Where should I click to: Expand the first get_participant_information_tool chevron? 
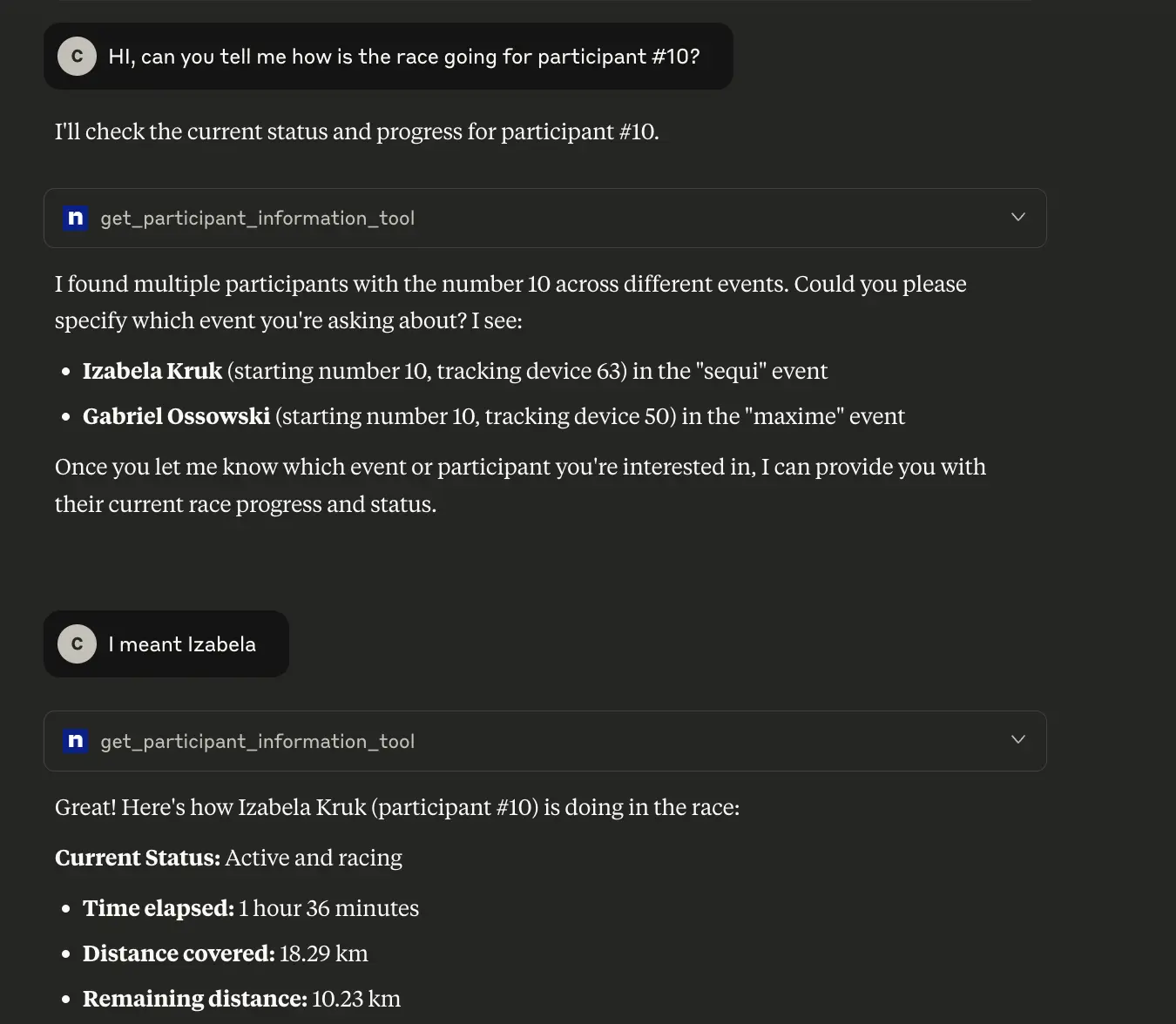coord(1017,217)
